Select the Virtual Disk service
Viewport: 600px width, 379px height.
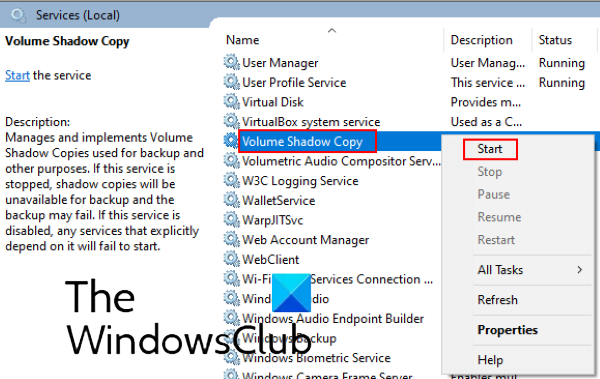click(x=273, y=102)
